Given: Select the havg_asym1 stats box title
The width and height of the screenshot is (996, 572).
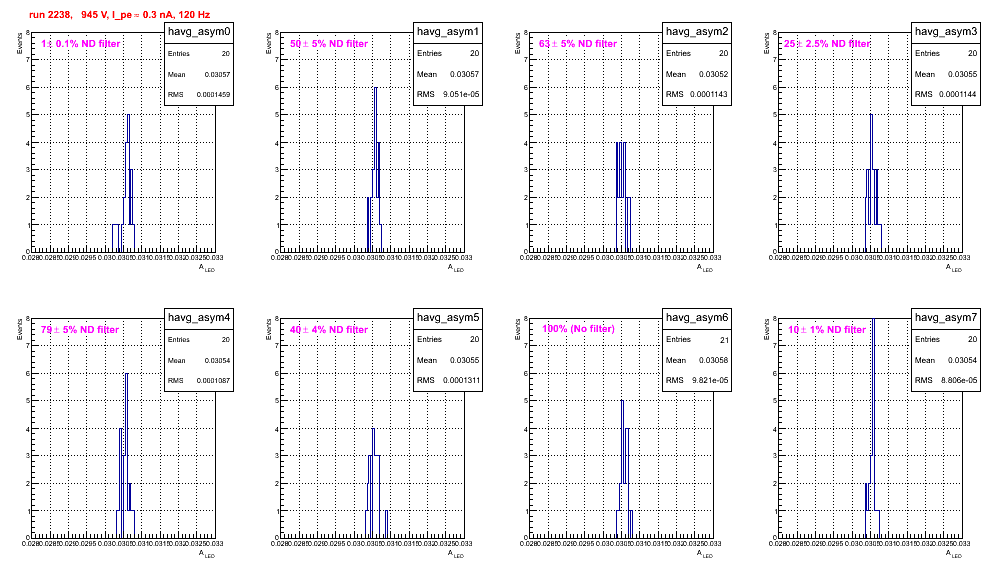Looking at the screenshot, I should coord(448,32).
